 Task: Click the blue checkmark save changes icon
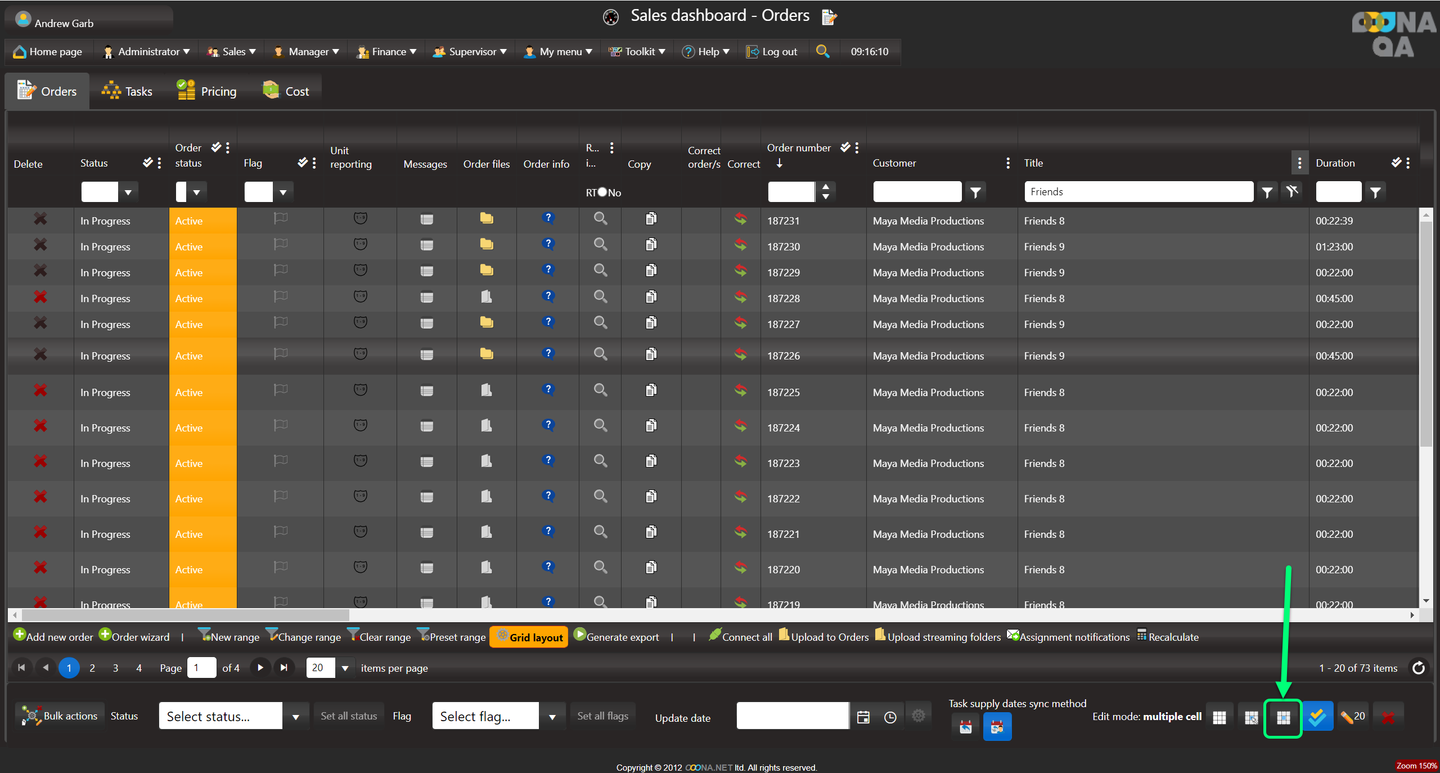click(1317, 717)
